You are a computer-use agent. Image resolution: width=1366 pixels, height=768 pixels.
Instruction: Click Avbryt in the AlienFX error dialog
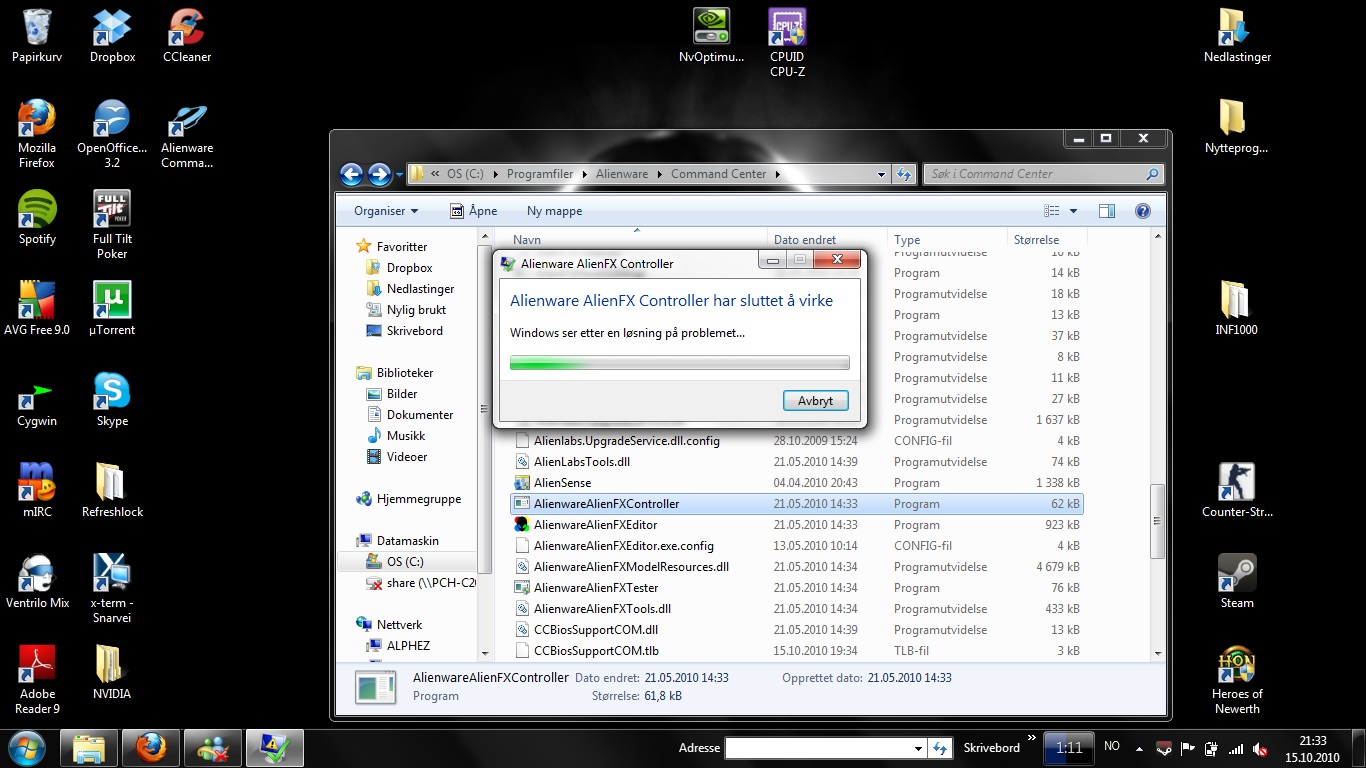[x=816, y=400]
